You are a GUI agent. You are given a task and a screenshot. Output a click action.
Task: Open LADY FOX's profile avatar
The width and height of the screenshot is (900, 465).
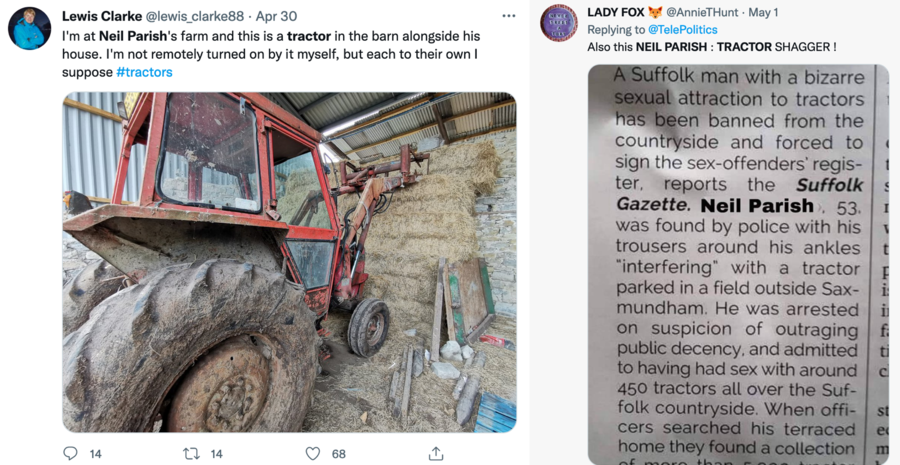pyautogui.click(x=559, y=22)
